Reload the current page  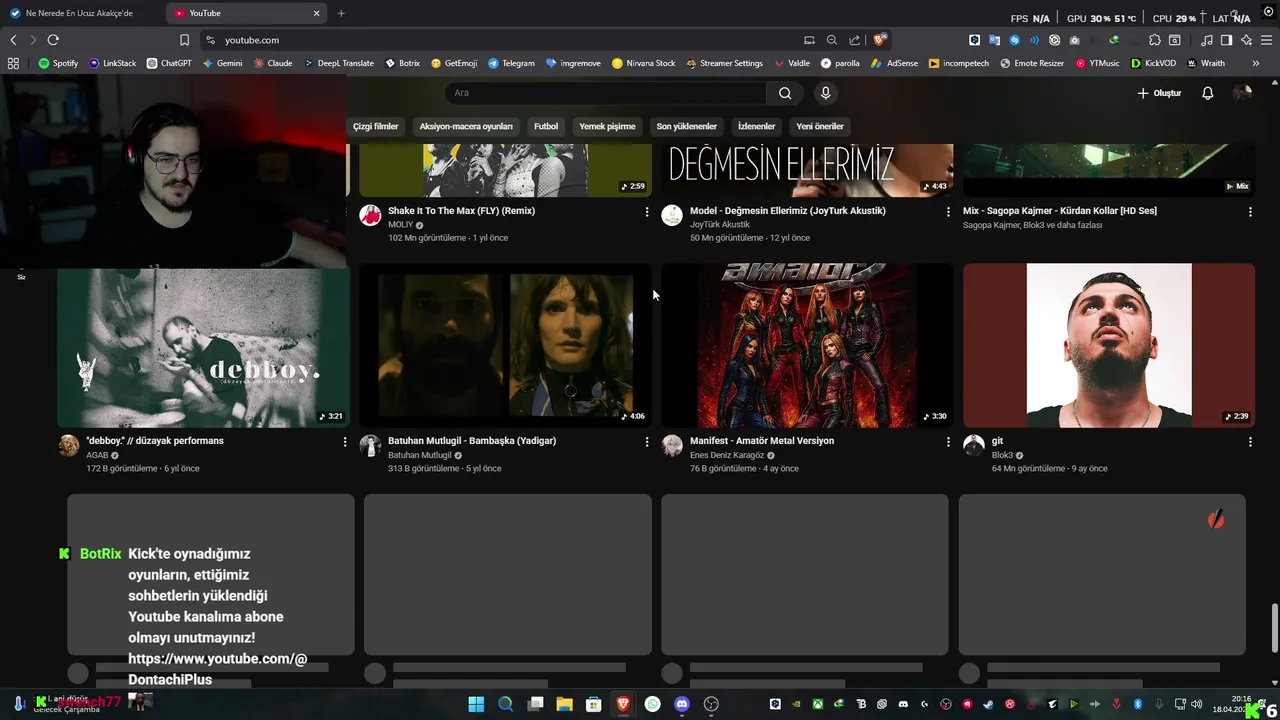click(x=53, y=40)
